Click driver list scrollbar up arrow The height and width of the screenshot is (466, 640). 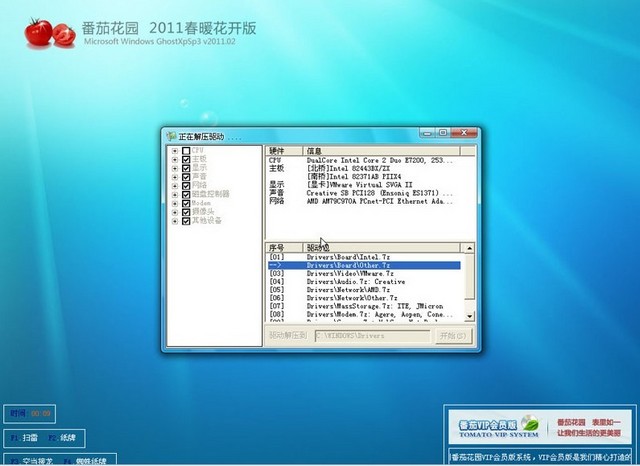tap(469, 248)
